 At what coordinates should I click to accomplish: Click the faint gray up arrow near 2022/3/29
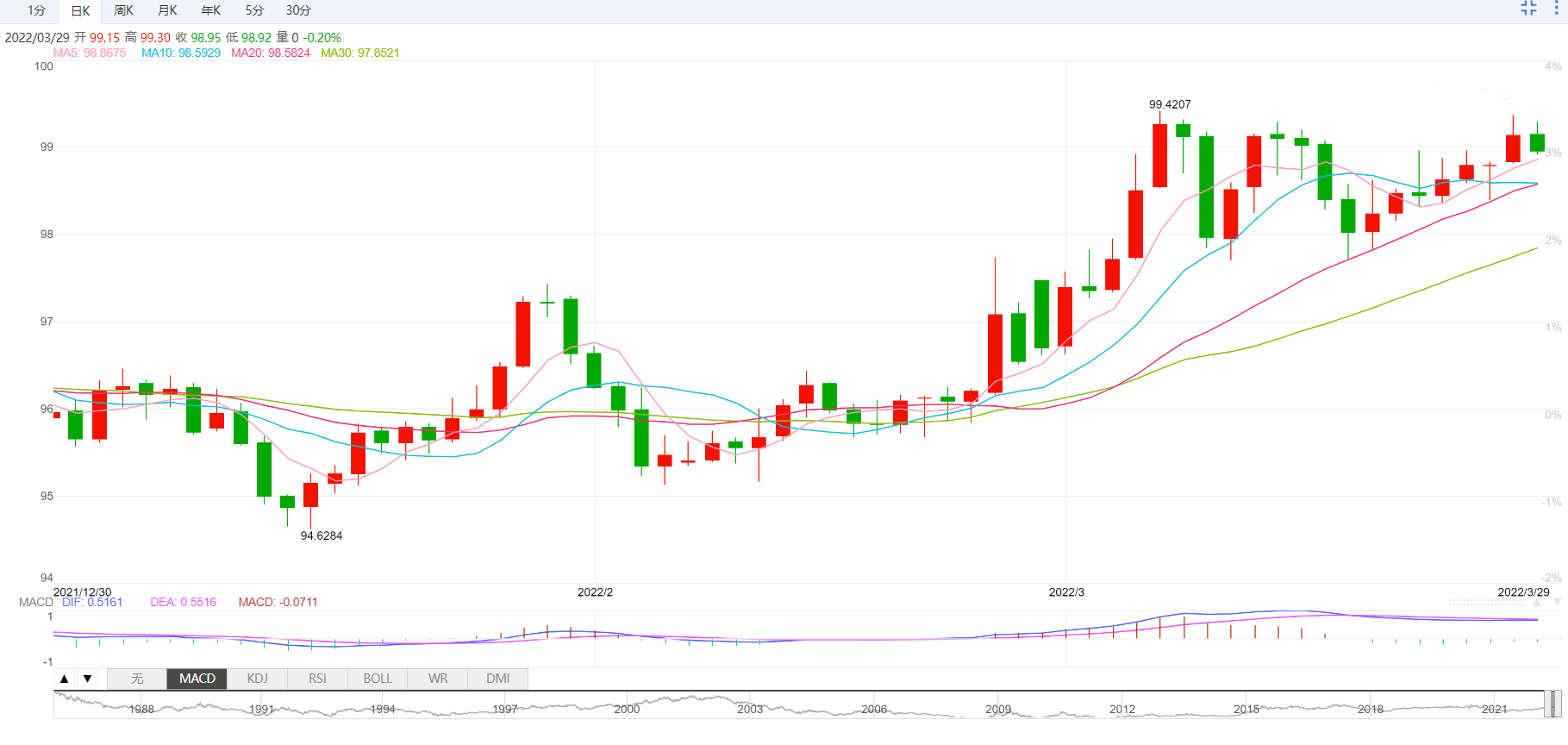1537,603
